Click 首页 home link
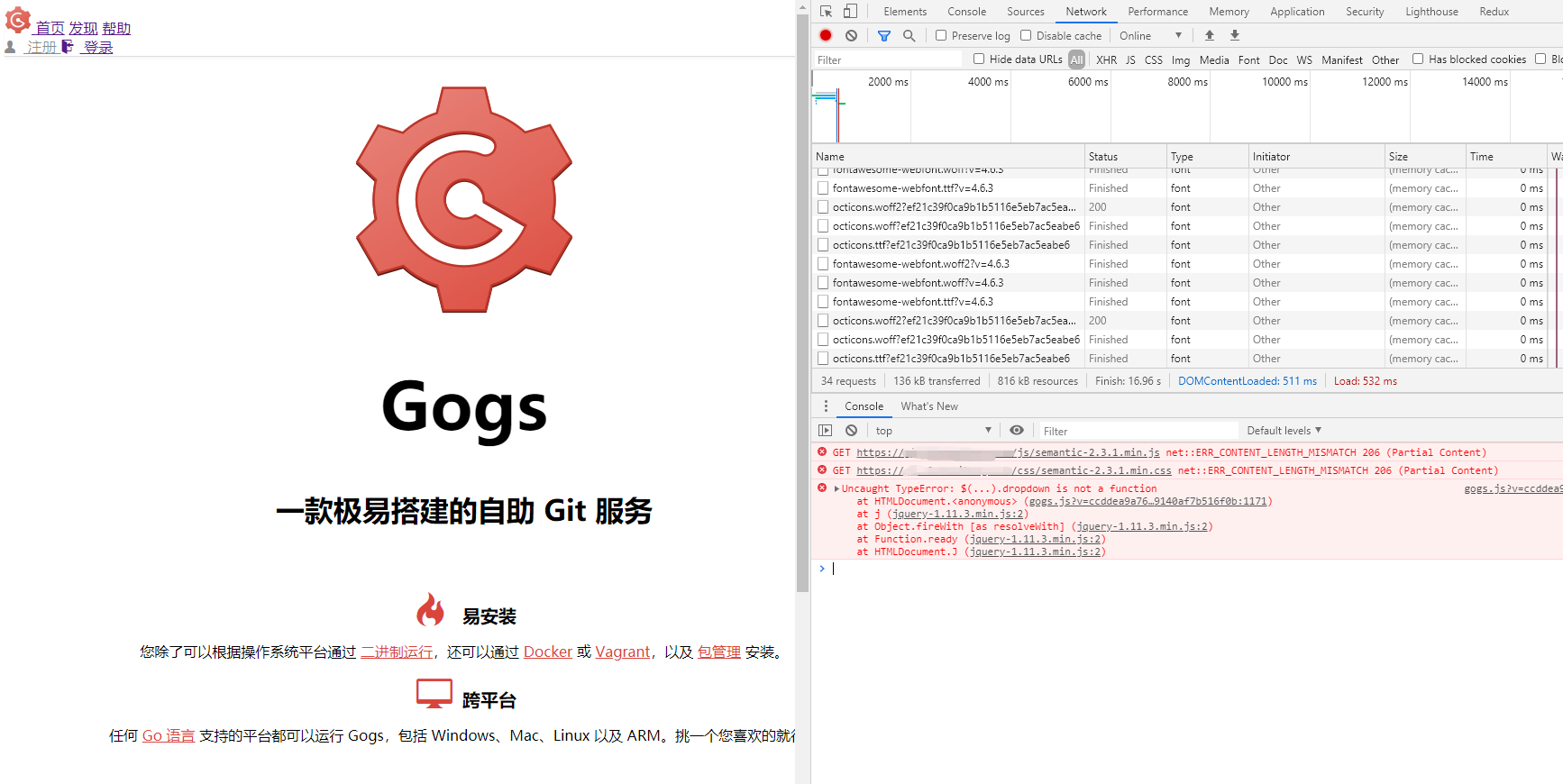This screenshot has height=784, width=1563. tap(50, 29)
